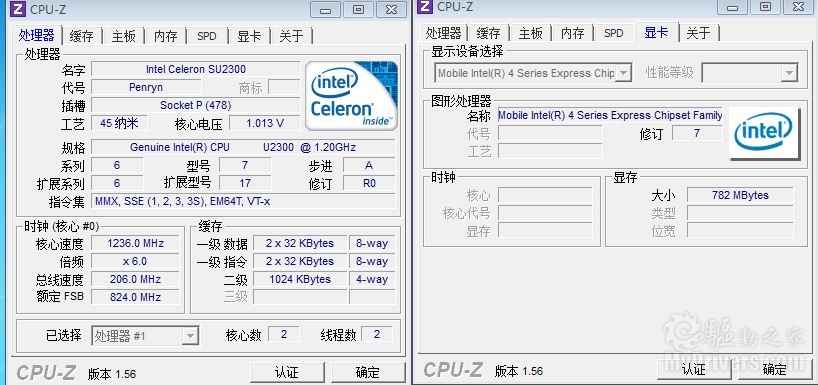This screenshot has width=818, height=385.
Task: Switch to 处理器 tab in right window
Action: pos(443,33)
